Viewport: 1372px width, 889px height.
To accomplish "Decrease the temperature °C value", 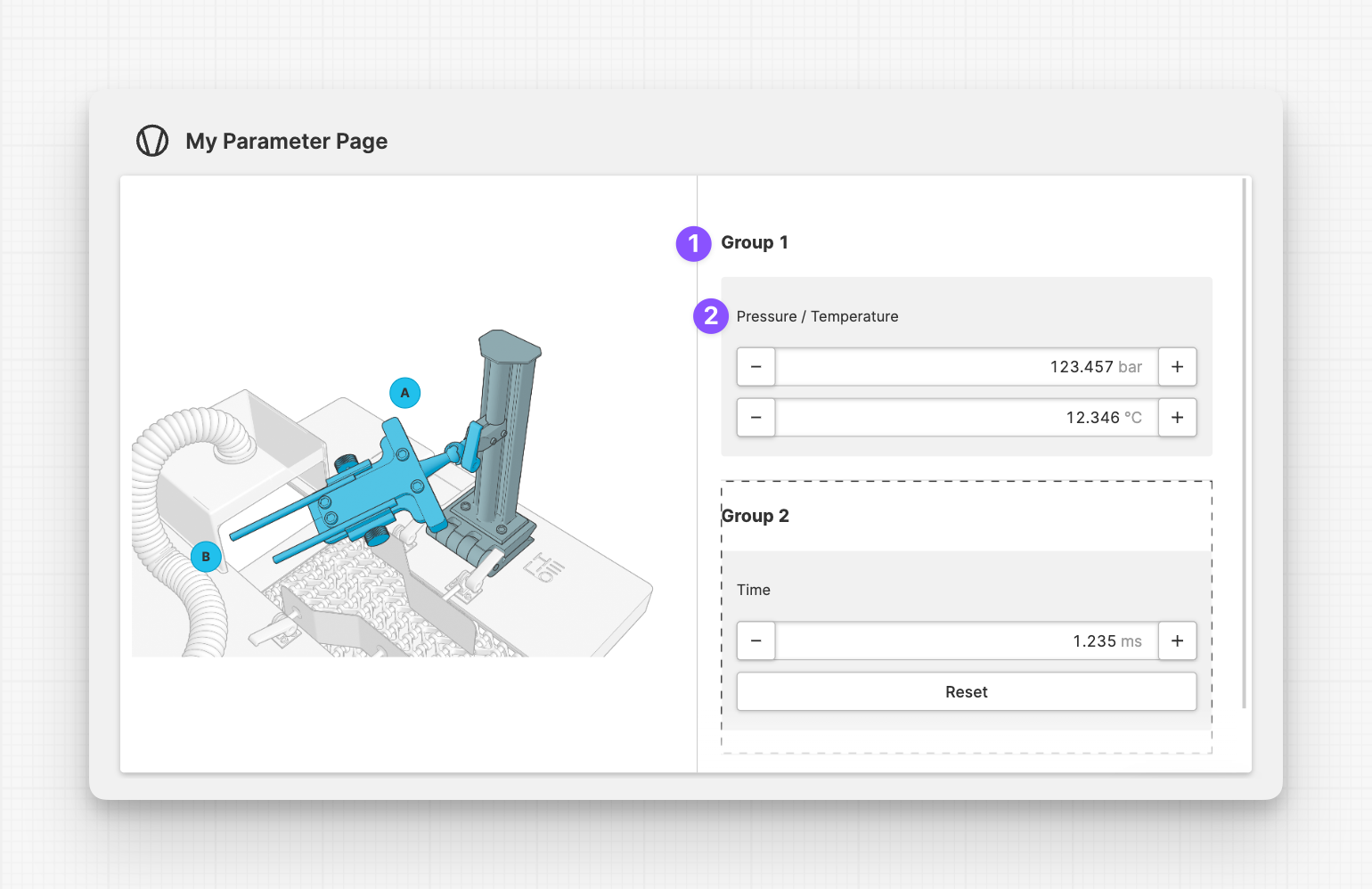I will click(x=756, y=418).
